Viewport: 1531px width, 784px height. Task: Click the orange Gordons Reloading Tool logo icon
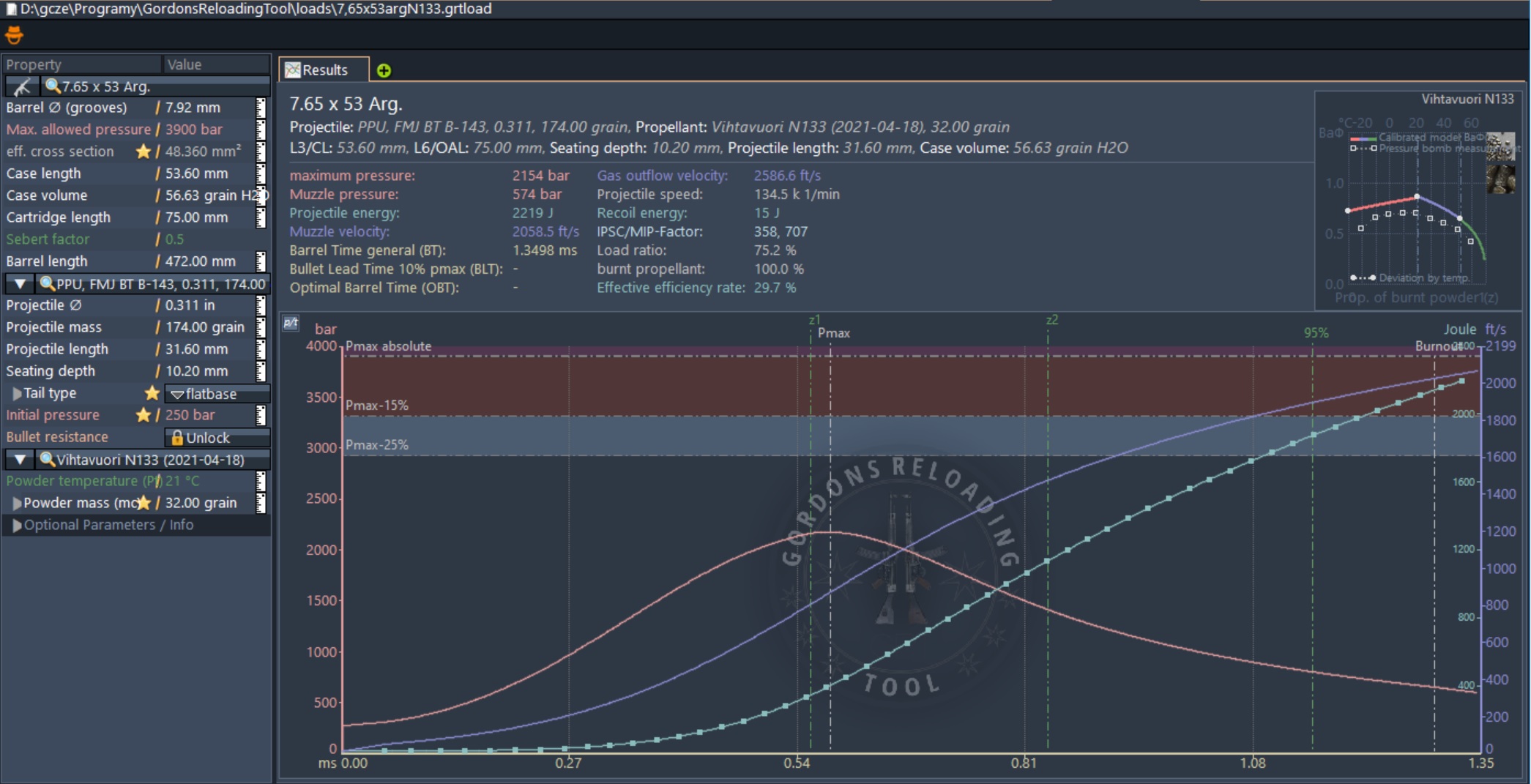(14, 34)
